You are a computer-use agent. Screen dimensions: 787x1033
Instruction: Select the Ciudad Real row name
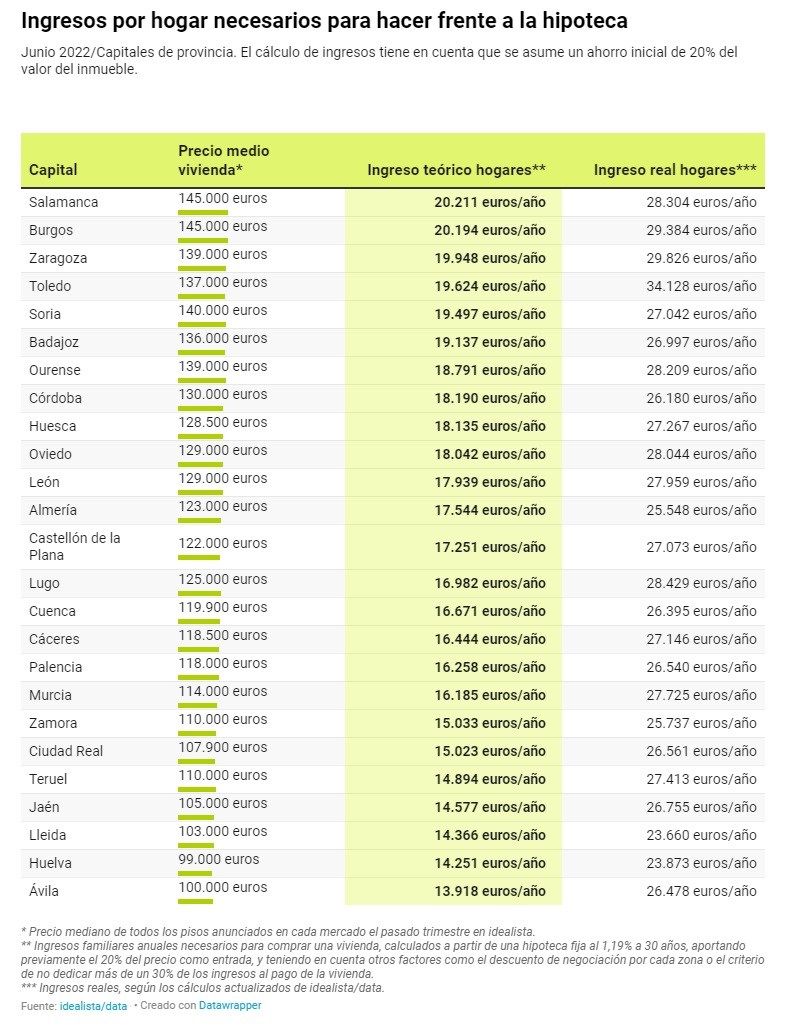(66, 751)
